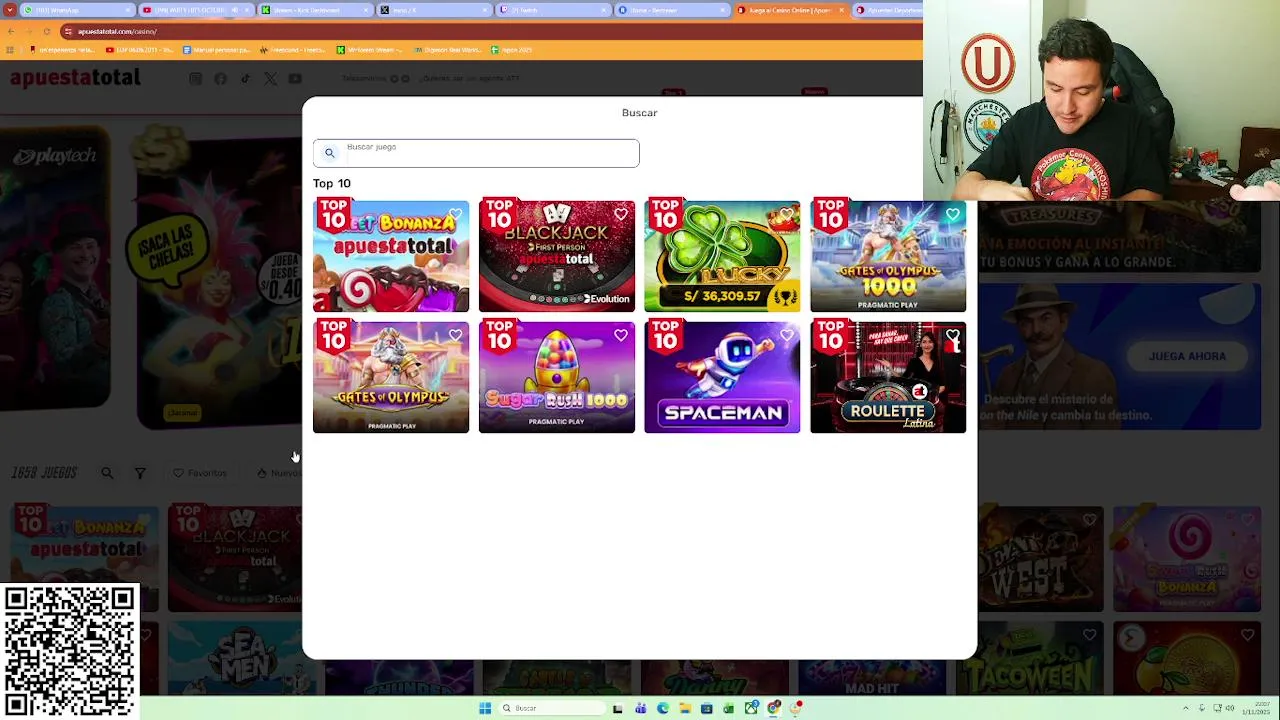
Task: Open Microsoft Edge from the taskbar
Action: click(x=662, y=708)
